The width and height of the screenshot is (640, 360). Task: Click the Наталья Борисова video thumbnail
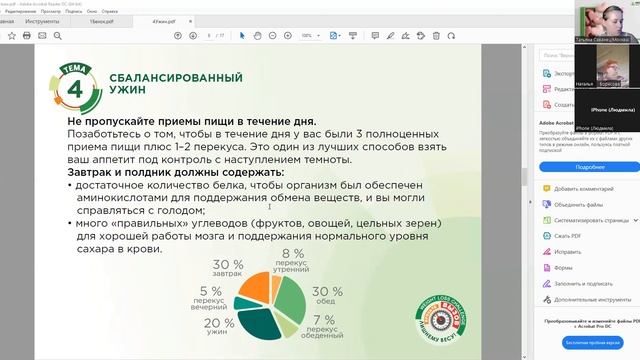pos(607,66)
